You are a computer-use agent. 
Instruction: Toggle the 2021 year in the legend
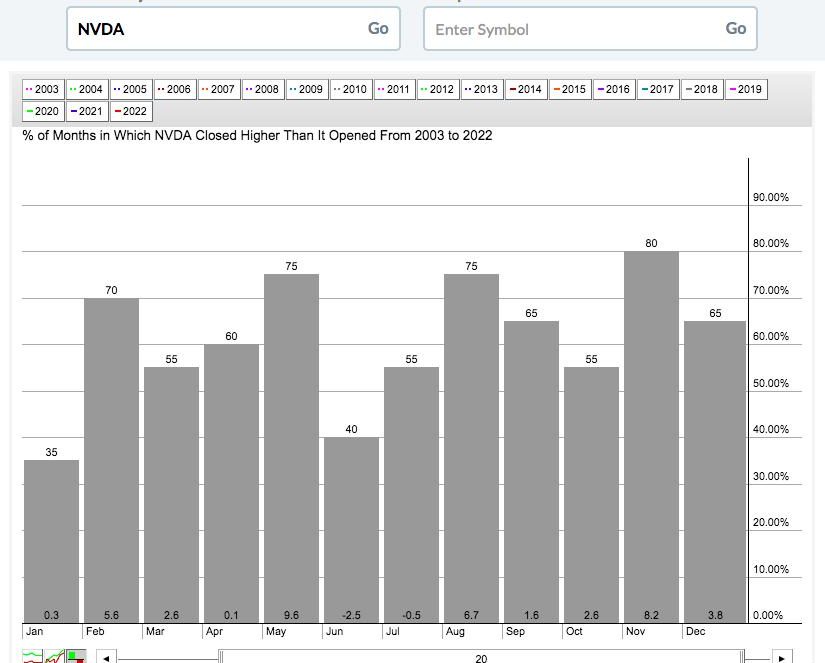point(87,112)
